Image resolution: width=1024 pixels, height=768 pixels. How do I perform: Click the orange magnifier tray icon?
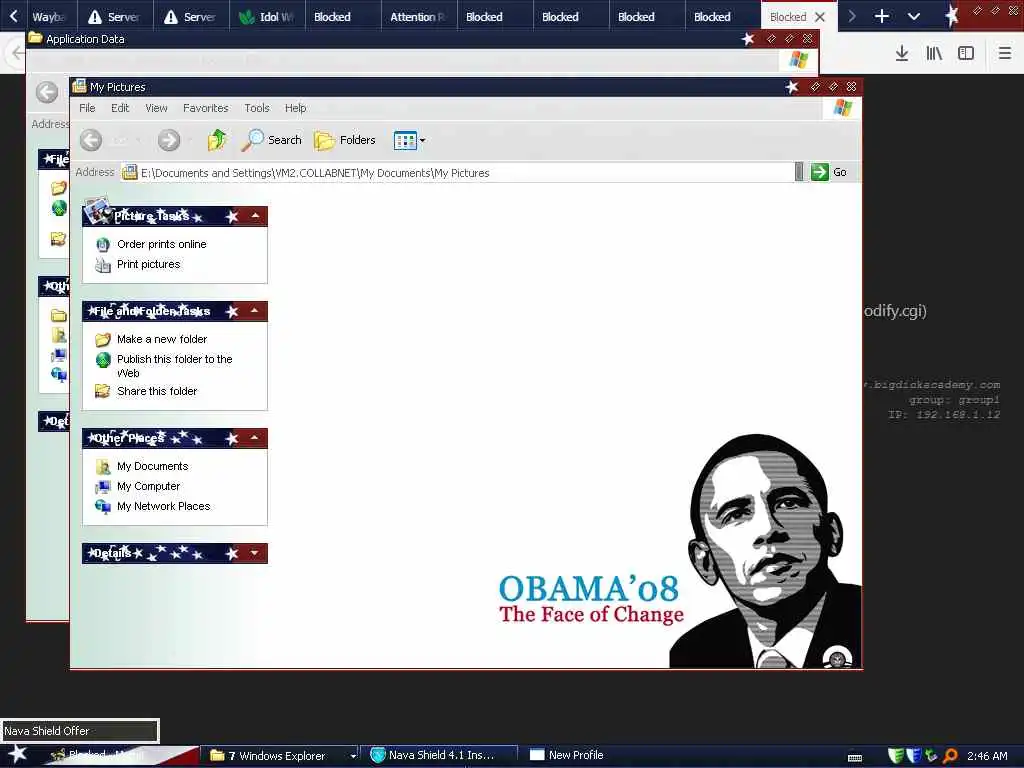[950, 756]
